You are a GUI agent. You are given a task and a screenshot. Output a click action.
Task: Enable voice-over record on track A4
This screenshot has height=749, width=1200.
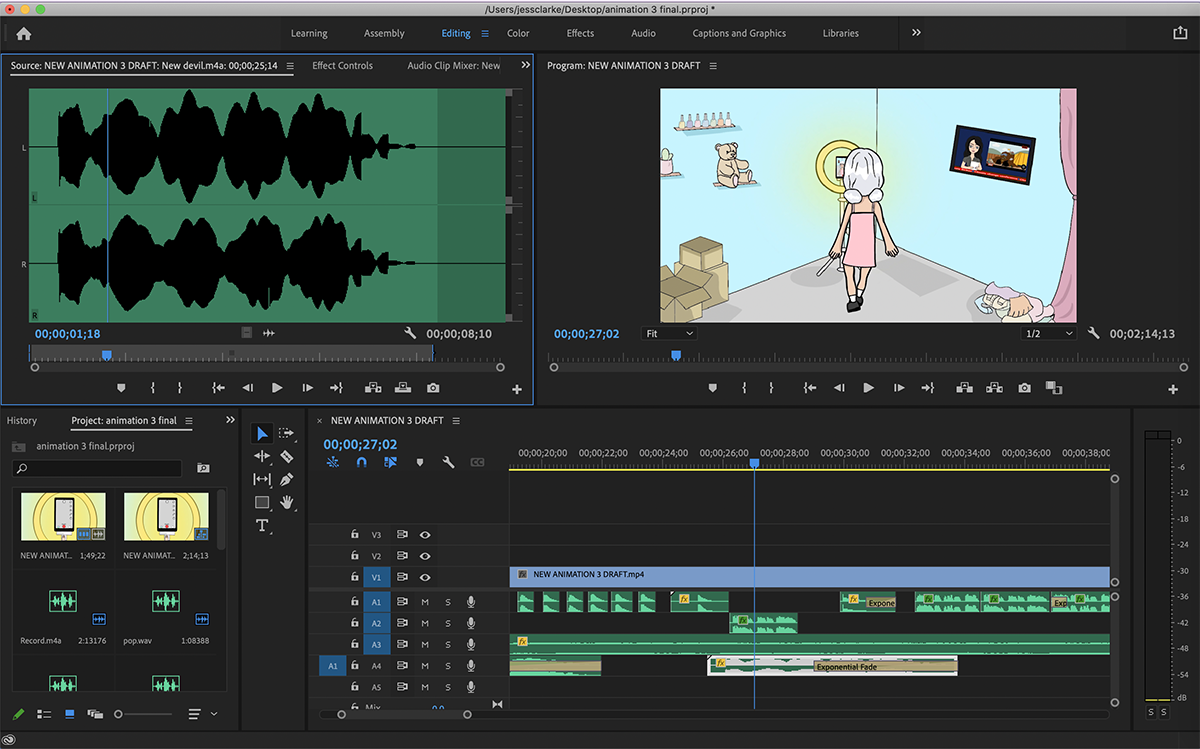471,666
